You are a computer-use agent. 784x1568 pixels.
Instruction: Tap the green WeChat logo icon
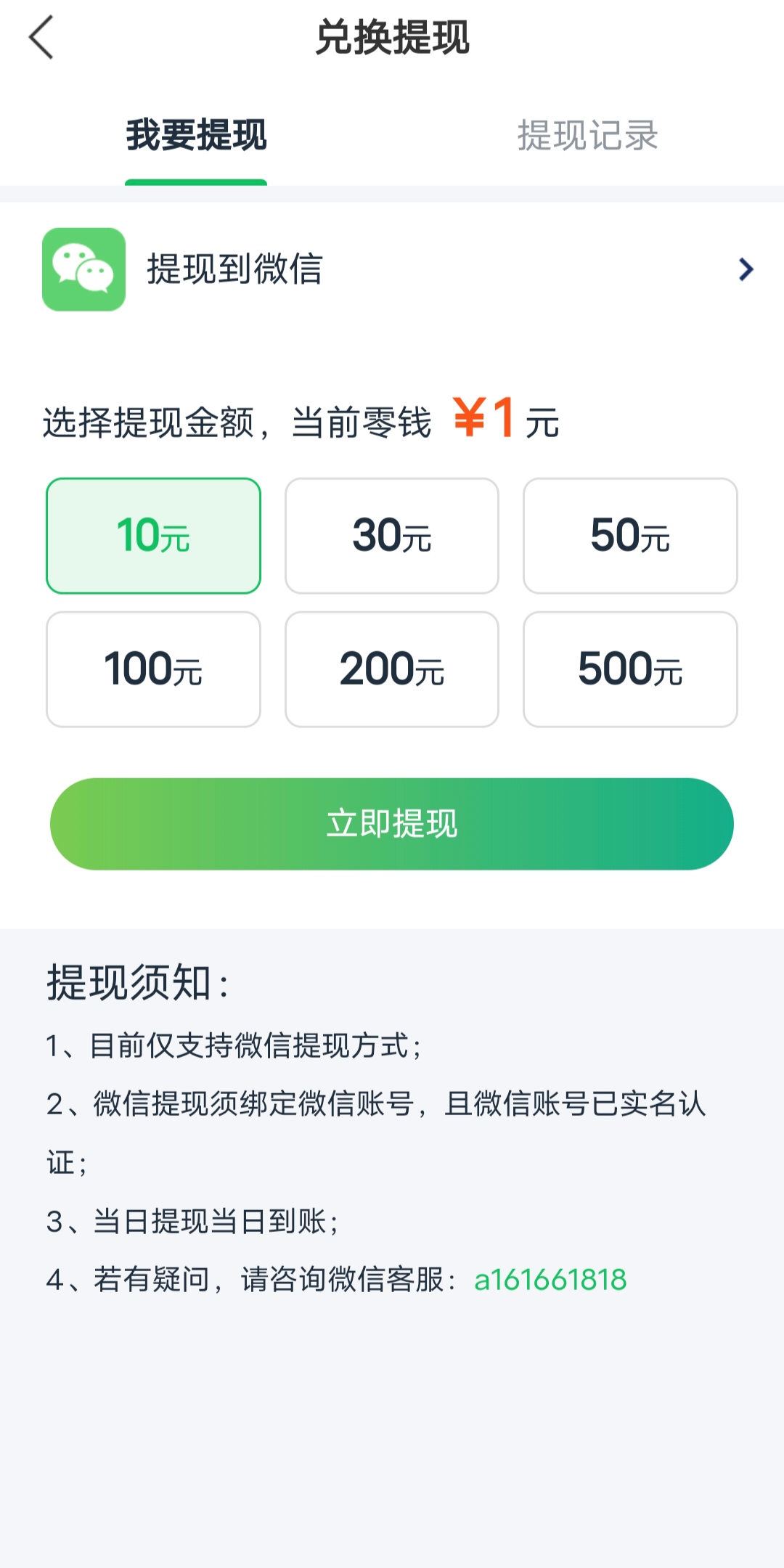coord(83,269)
